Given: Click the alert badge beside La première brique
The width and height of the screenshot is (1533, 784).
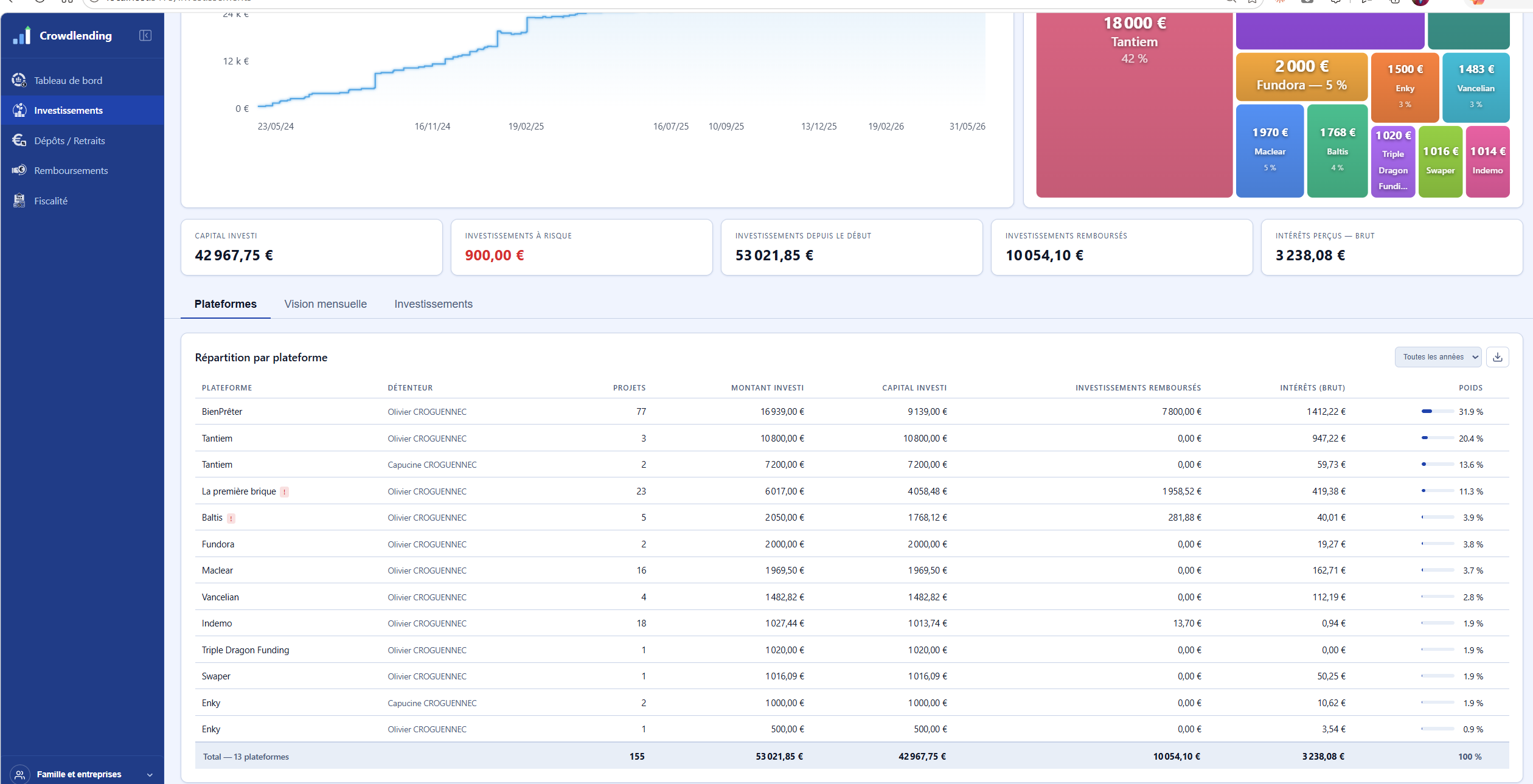Looking at the screenshot, I should (x=285, y=492).
